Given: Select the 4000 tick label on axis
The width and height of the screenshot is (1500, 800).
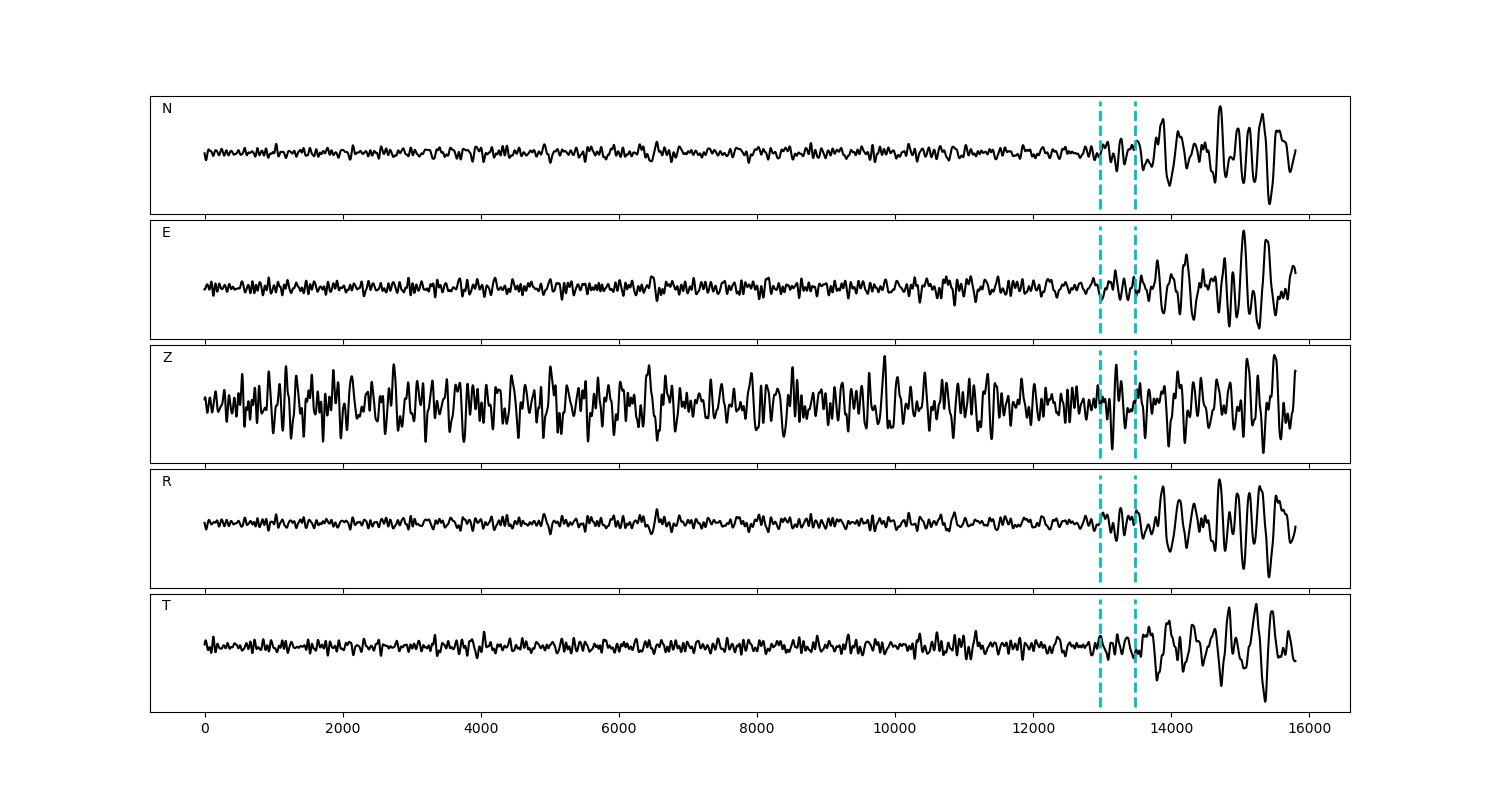Looking at the screenshot, I should (481, 730).
